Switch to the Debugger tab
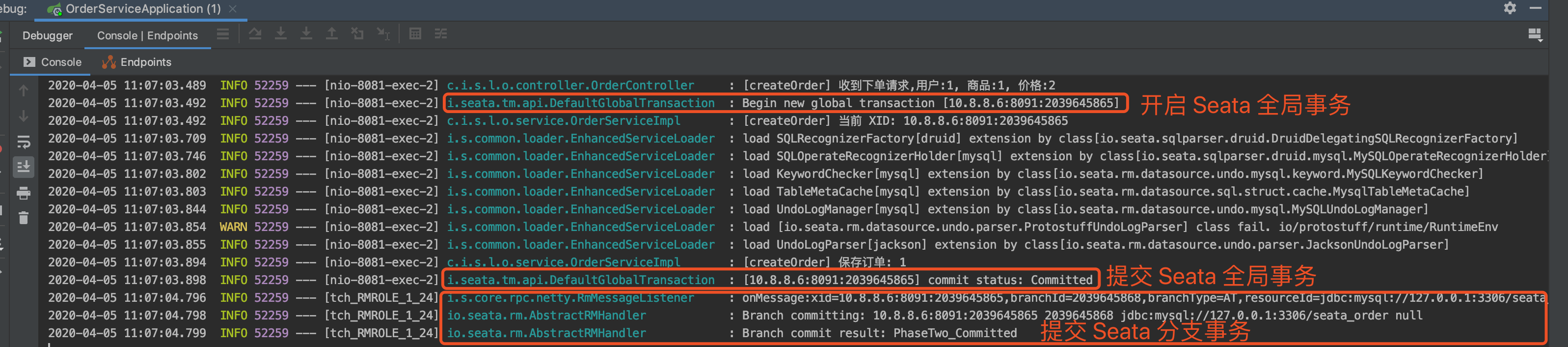 [48, 35]
